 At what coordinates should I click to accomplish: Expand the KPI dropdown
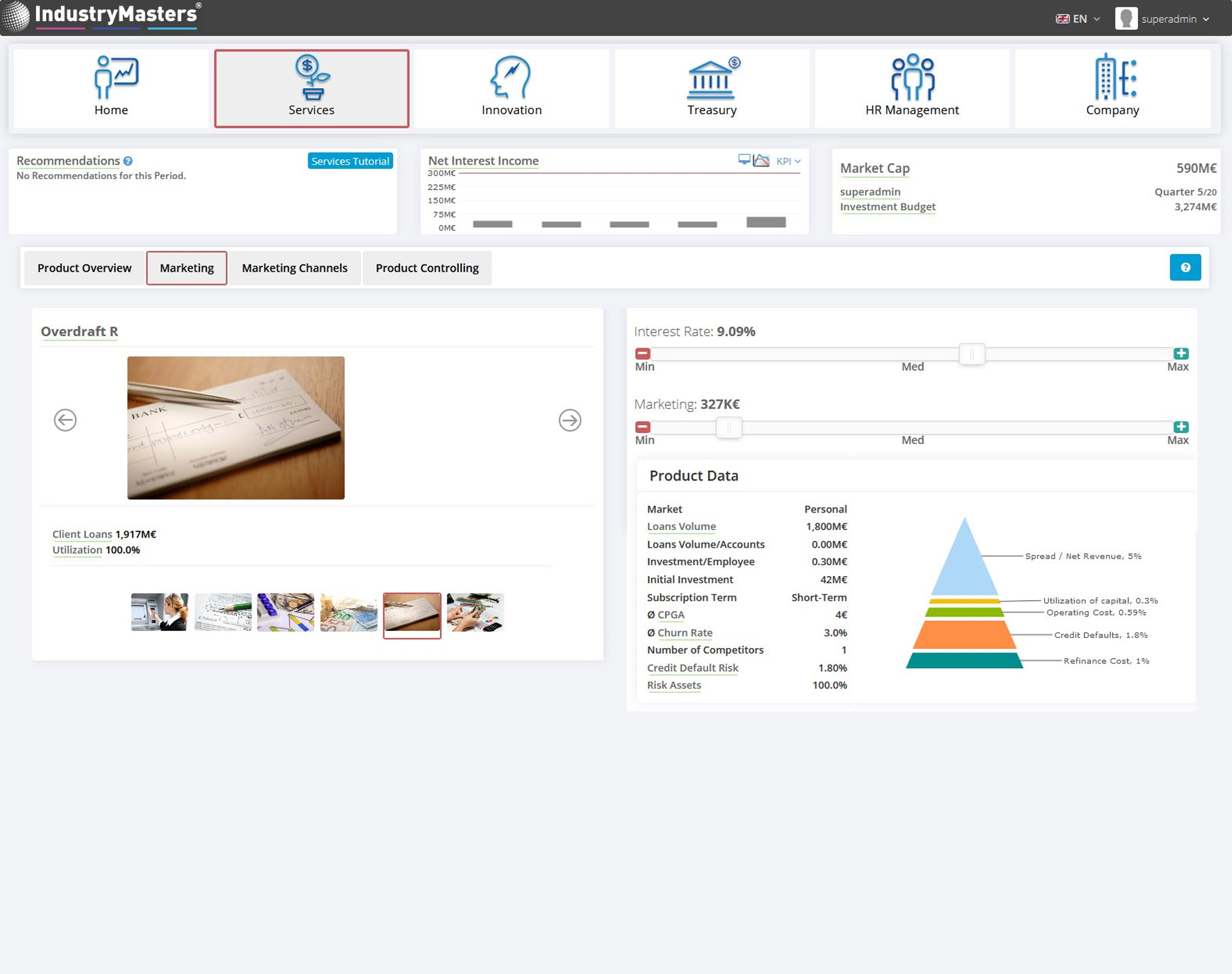(788, 161)
